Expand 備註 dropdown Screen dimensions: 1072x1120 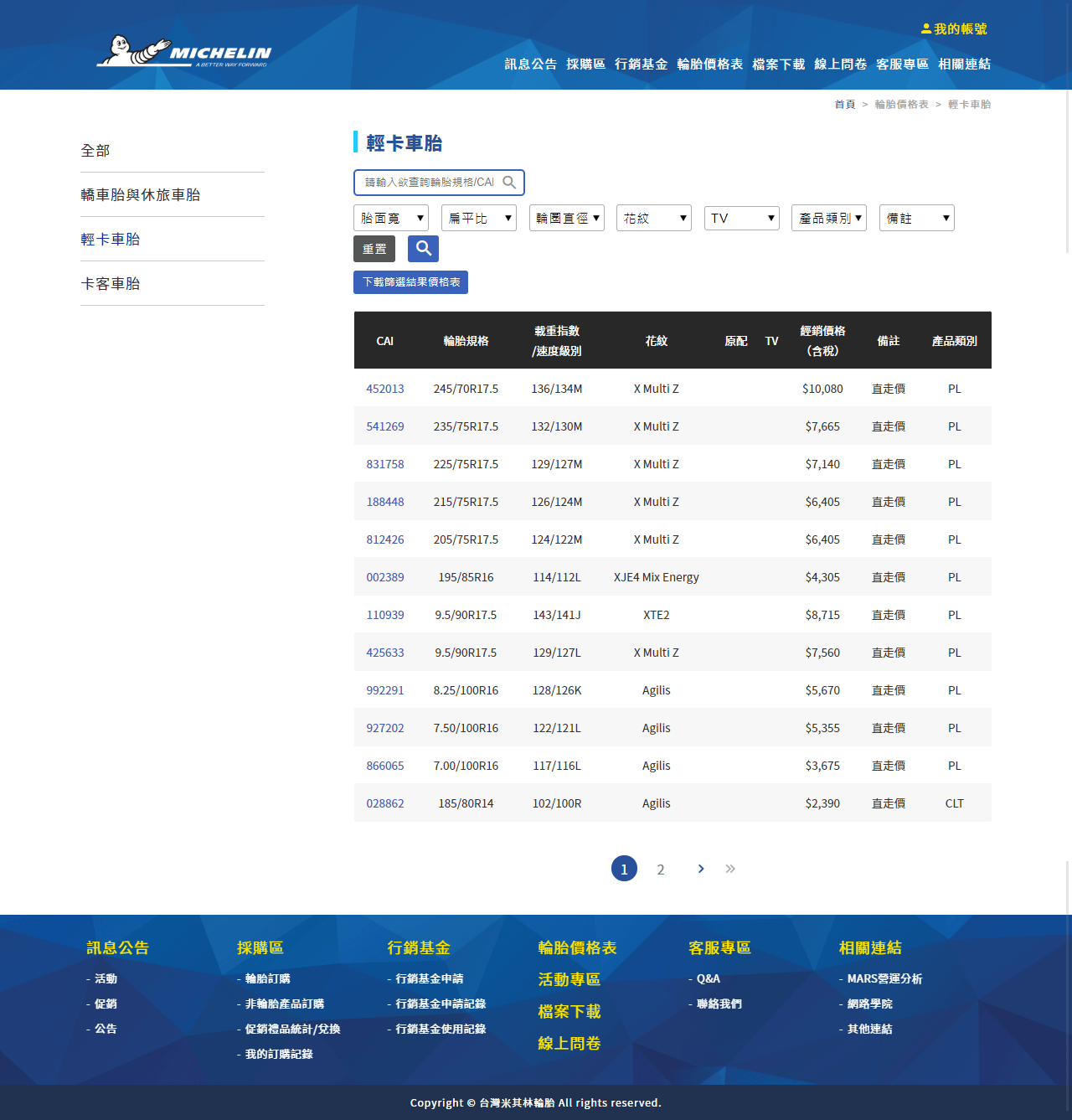pyautogui.click(x=917, y=218)
